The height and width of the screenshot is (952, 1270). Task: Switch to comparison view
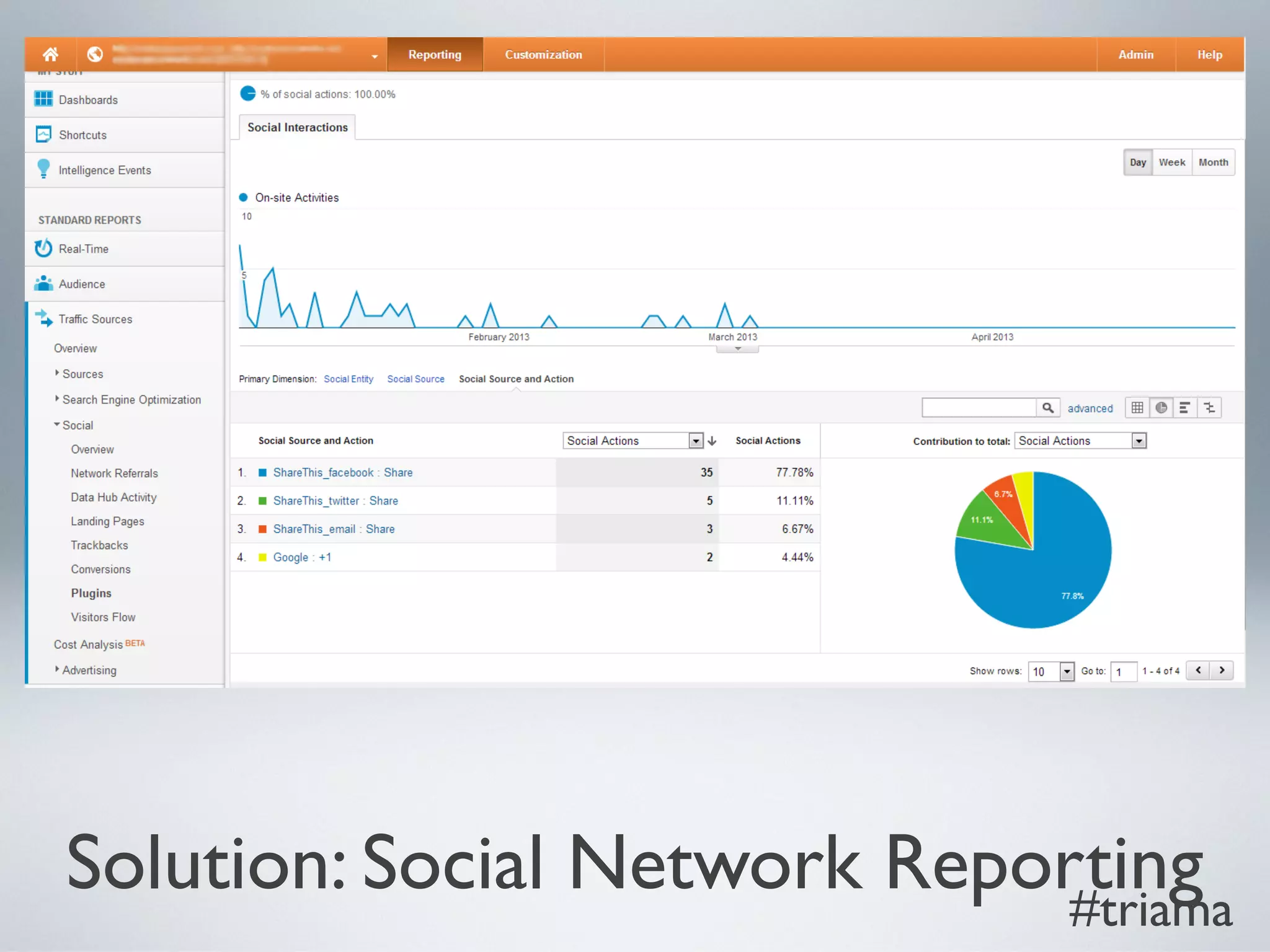(x=1209, y=408)
